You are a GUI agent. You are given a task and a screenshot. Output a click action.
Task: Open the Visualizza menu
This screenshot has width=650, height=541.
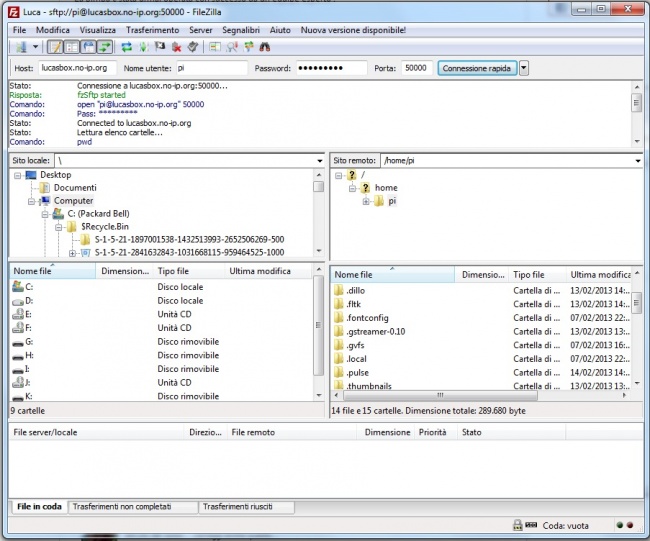coord(97,30)
